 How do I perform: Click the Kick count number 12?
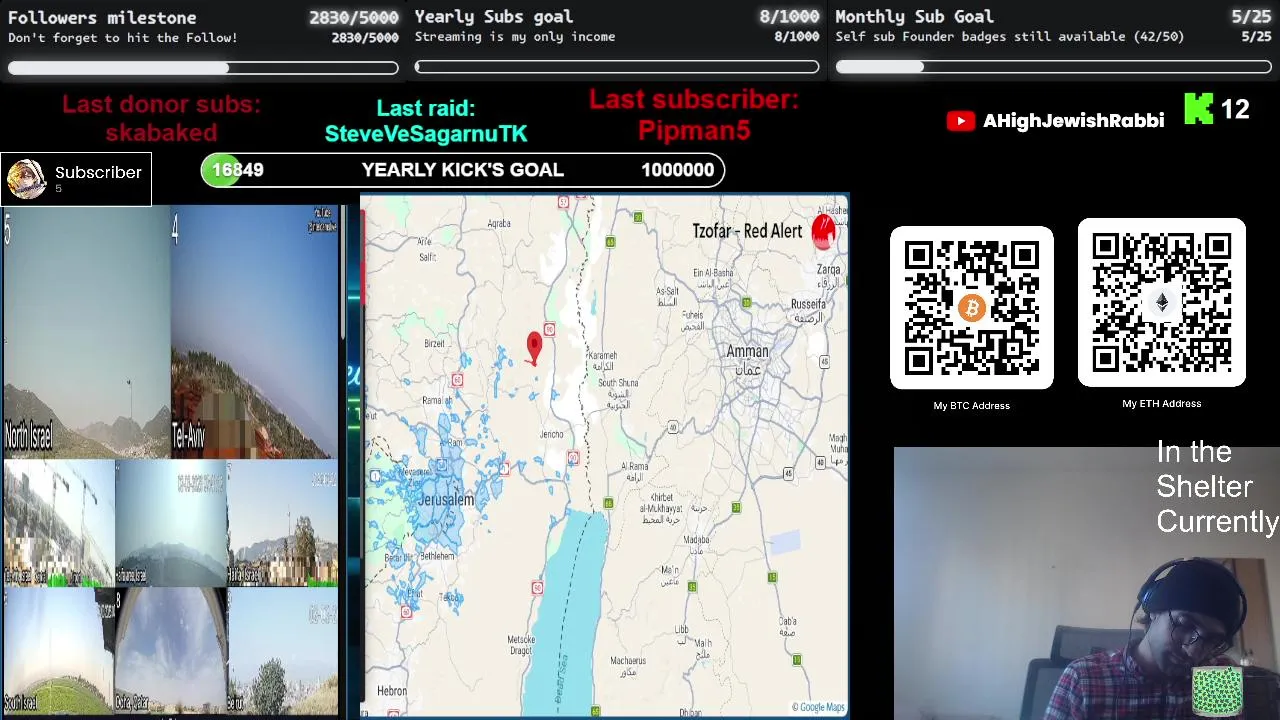click(x=1235, y=109)
